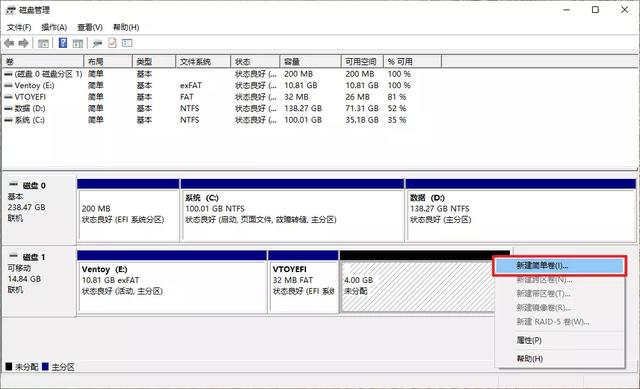The height and width of the screenshot is (389, 640).
Task: Open the 帮助(H) menu
Action: pos(126,27)
